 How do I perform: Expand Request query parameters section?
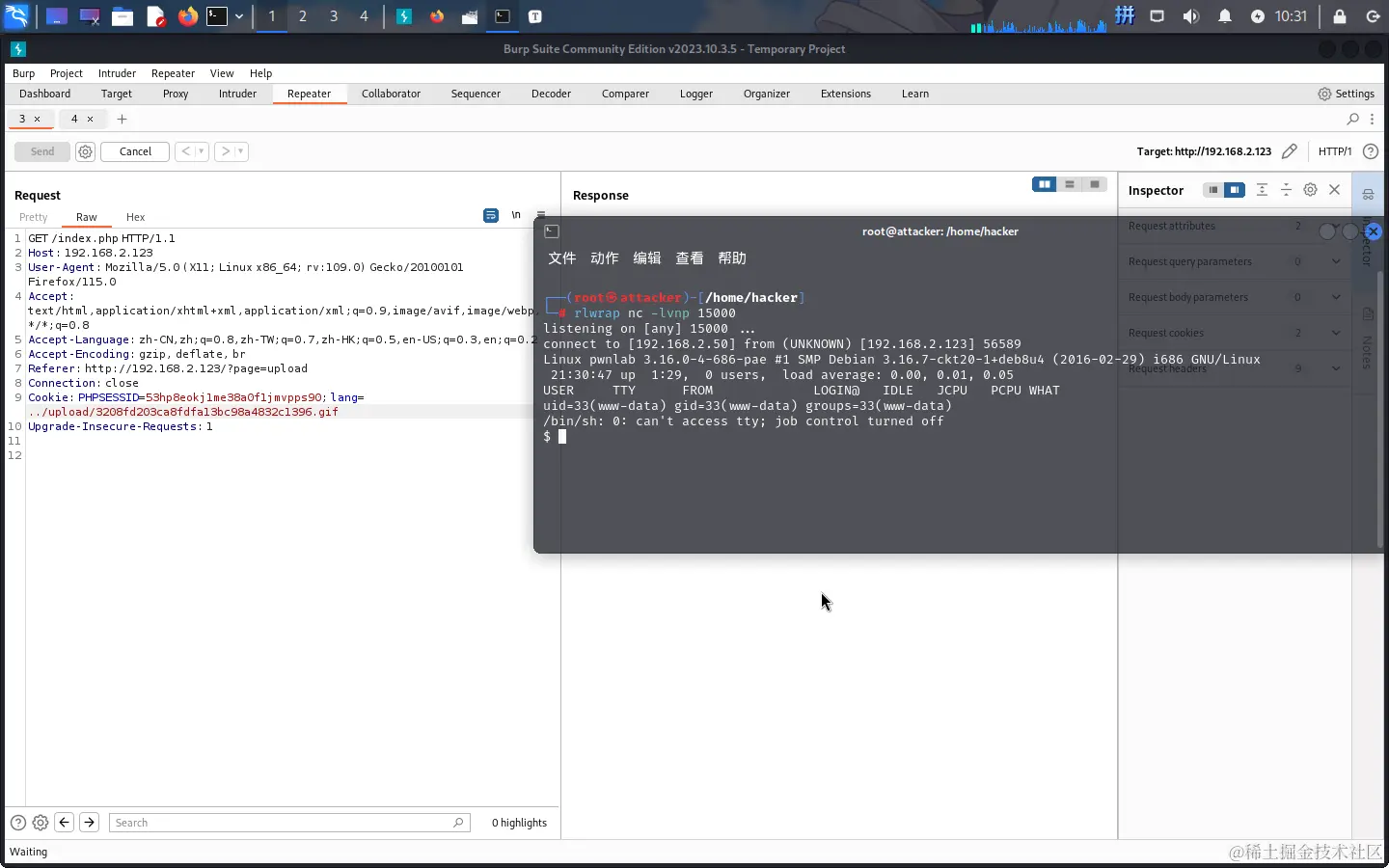pyautogui.click(x=1235, y=261)
